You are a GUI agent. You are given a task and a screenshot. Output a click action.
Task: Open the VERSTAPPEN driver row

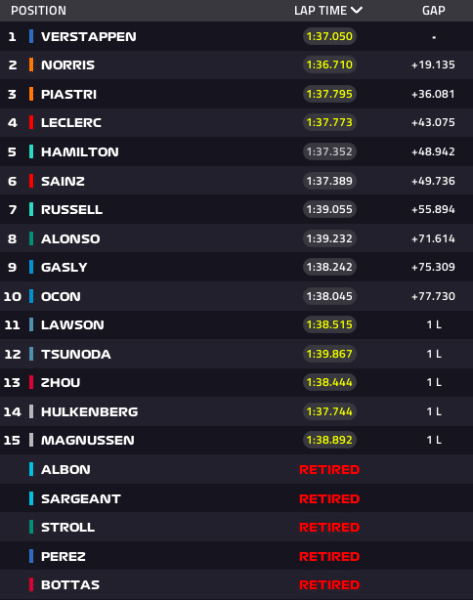236,36
